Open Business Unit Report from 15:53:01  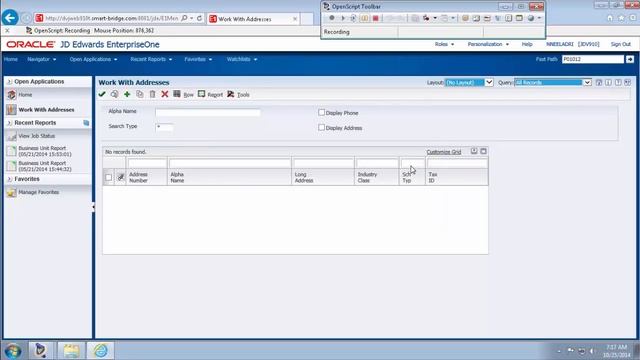pos(45,151)
